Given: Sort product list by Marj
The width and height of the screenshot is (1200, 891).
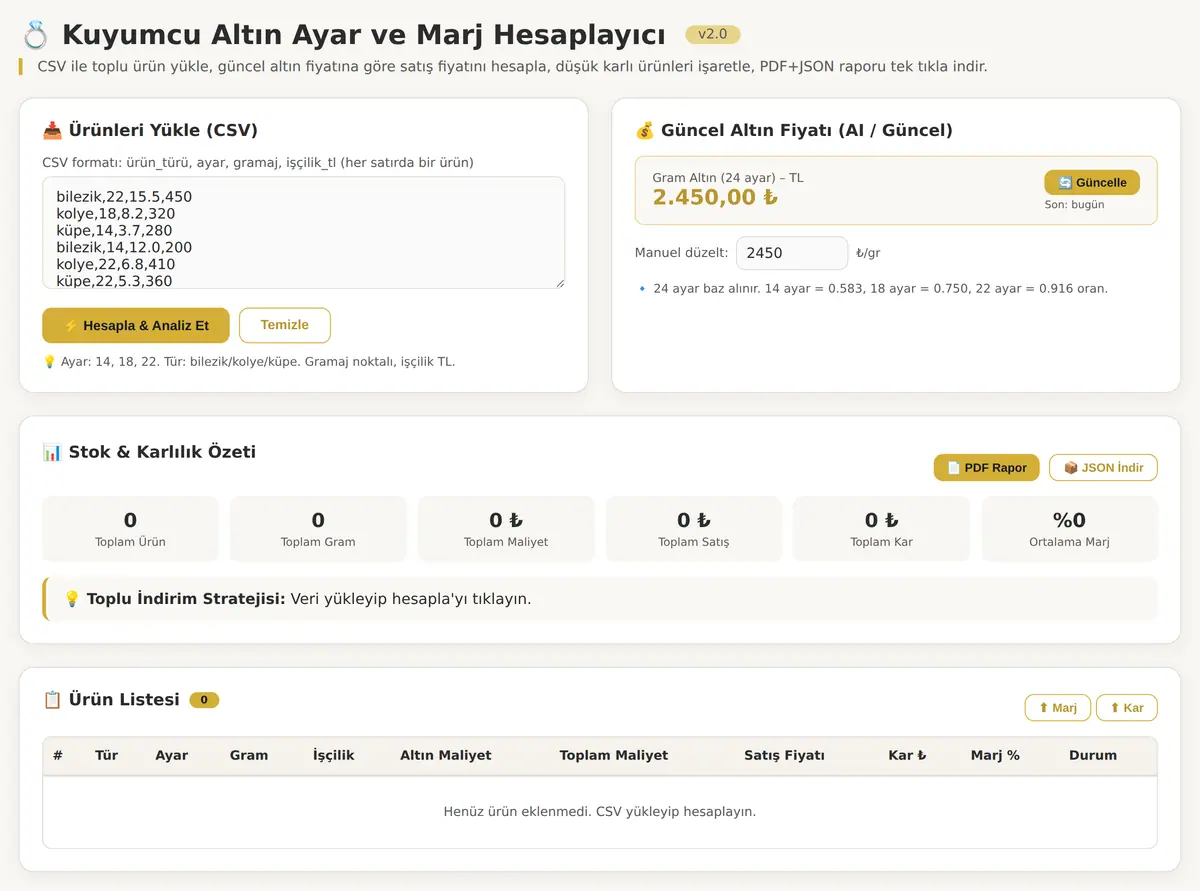Looking at the screenshot, I should click(x=1058, y=707).
